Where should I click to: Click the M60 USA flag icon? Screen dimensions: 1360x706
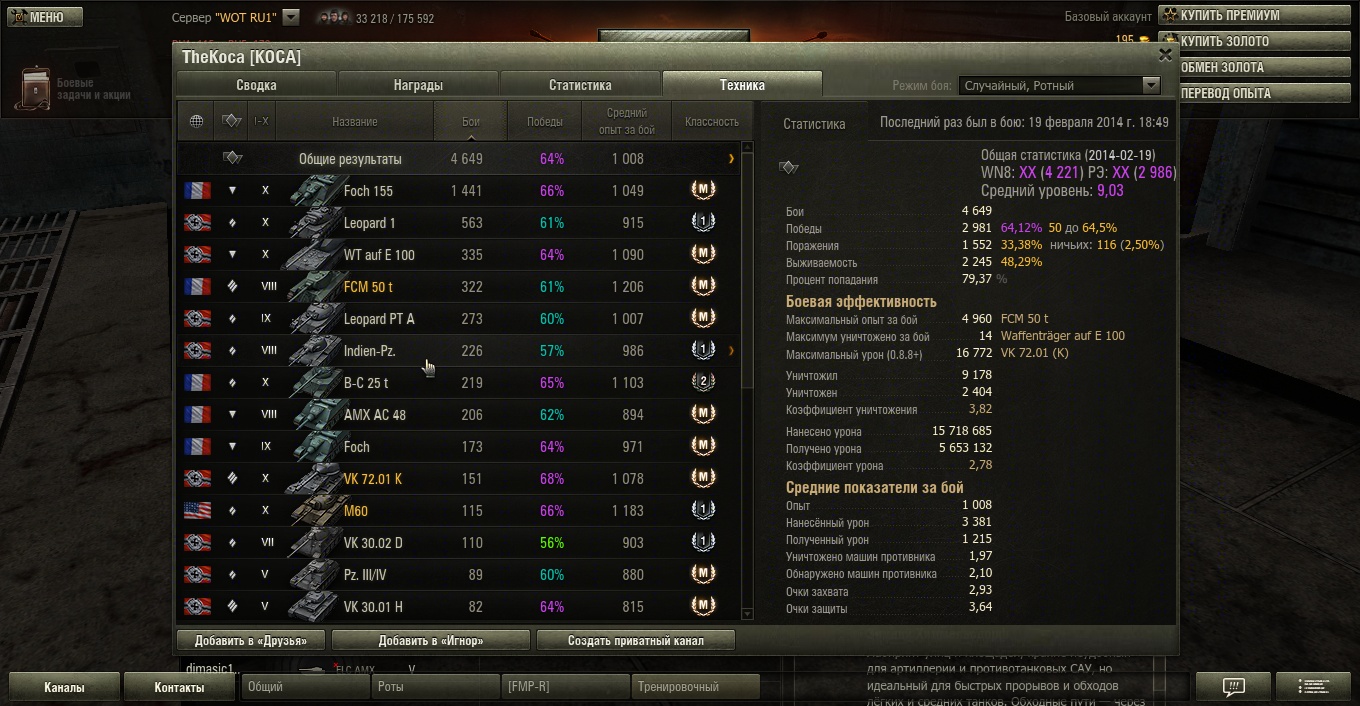[197, 511]
